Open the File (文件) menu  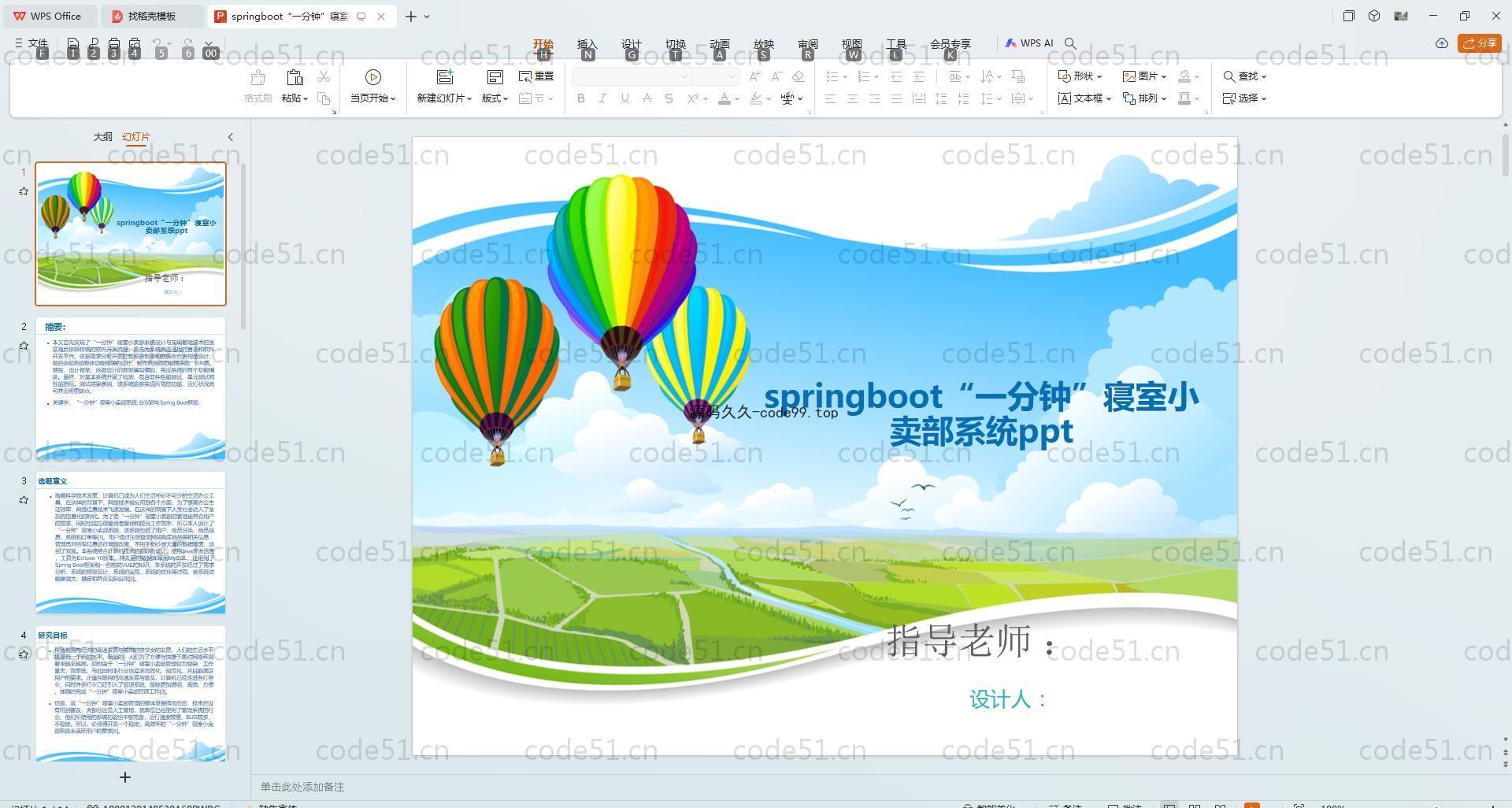[x=31, y=43]
